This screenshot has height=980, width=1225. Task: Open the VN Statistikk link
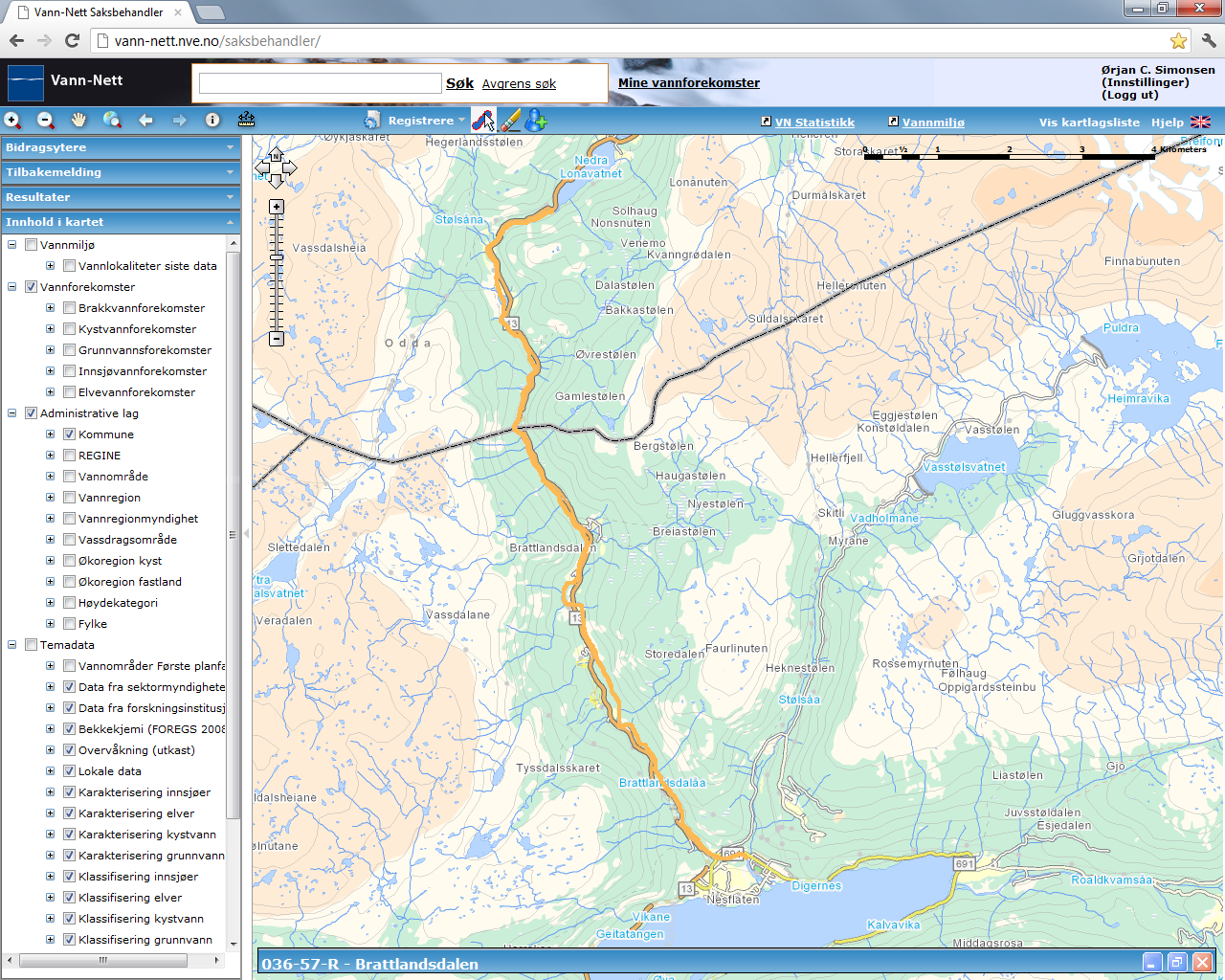[814, 122]
